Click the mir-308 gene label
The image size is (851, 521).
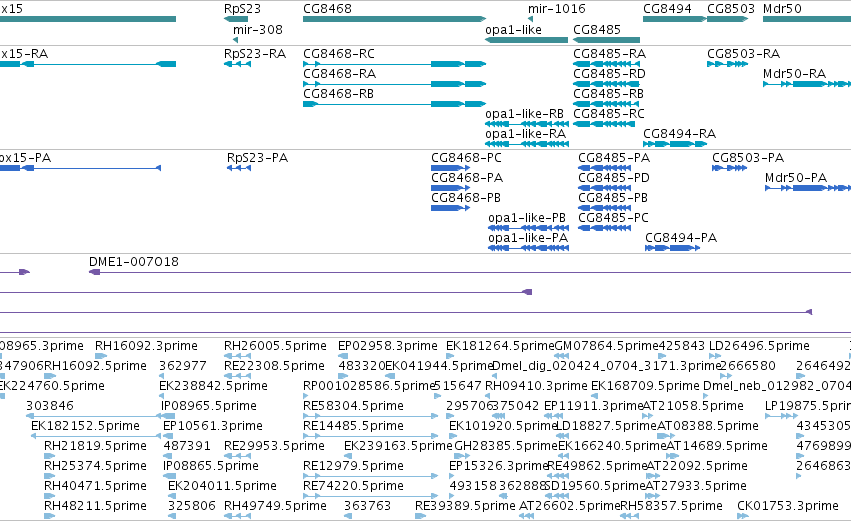(258, 30)
